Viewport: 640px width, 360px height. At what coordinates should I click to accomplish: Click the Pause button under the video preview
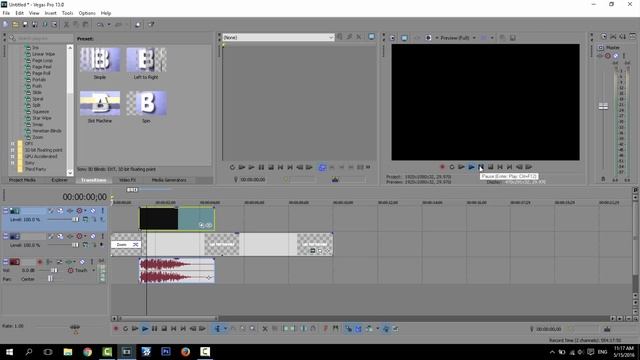(481, 167)
